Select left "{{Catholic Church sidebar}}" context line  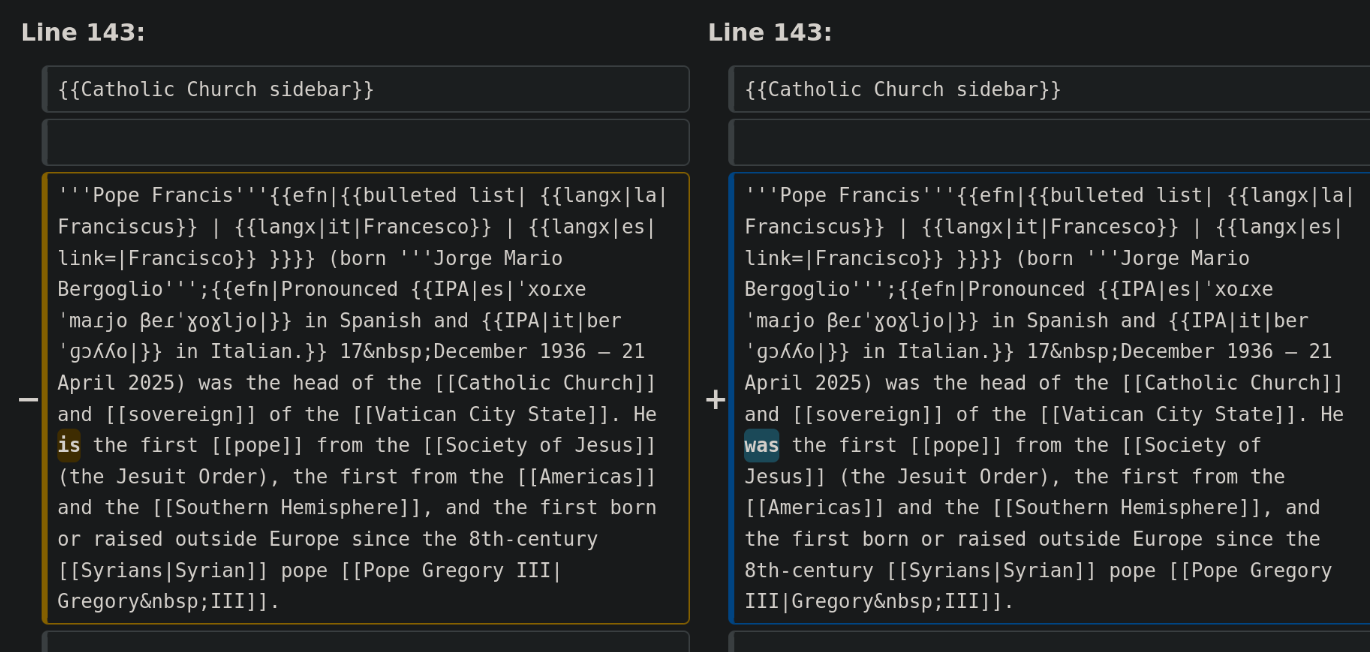(x=216, y=90)
